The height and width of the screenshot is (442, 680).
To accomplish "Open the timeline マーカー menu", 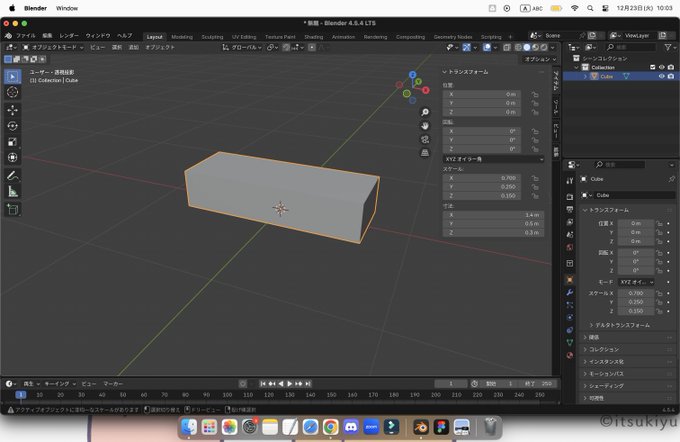I will pyautogui.click(x=113, y=384).
